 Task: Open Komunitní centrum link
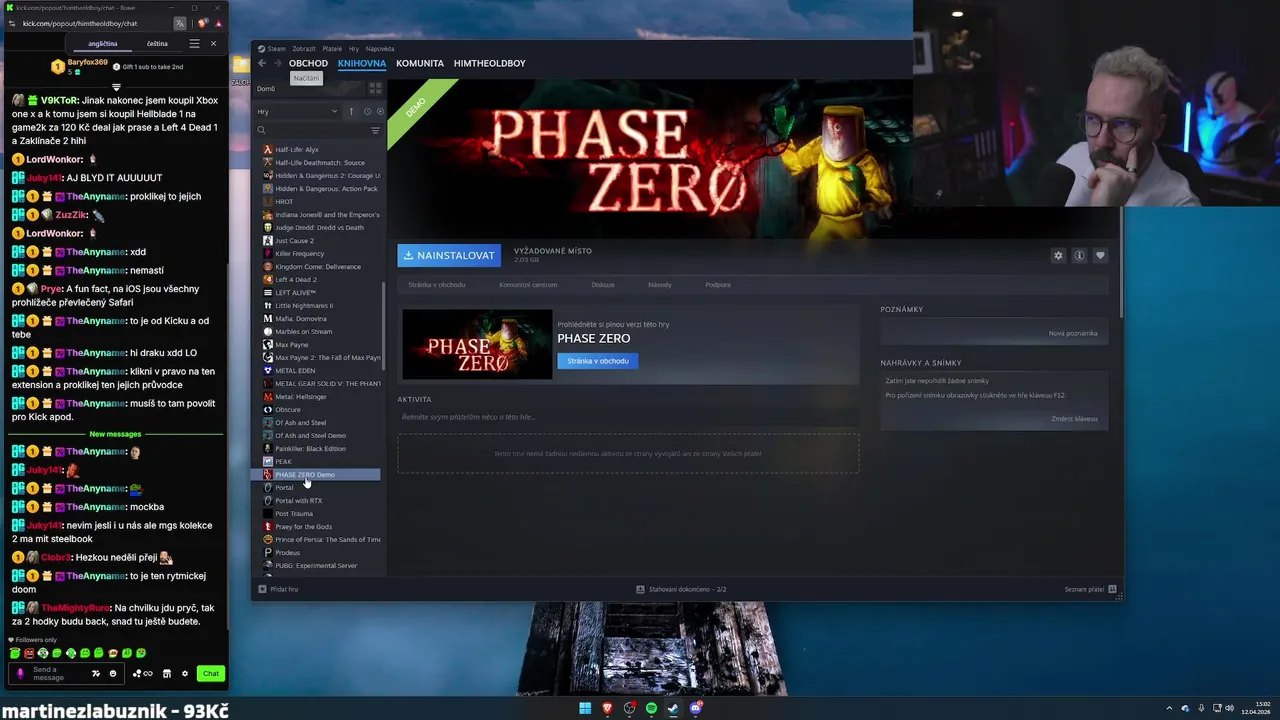(528, 285)
